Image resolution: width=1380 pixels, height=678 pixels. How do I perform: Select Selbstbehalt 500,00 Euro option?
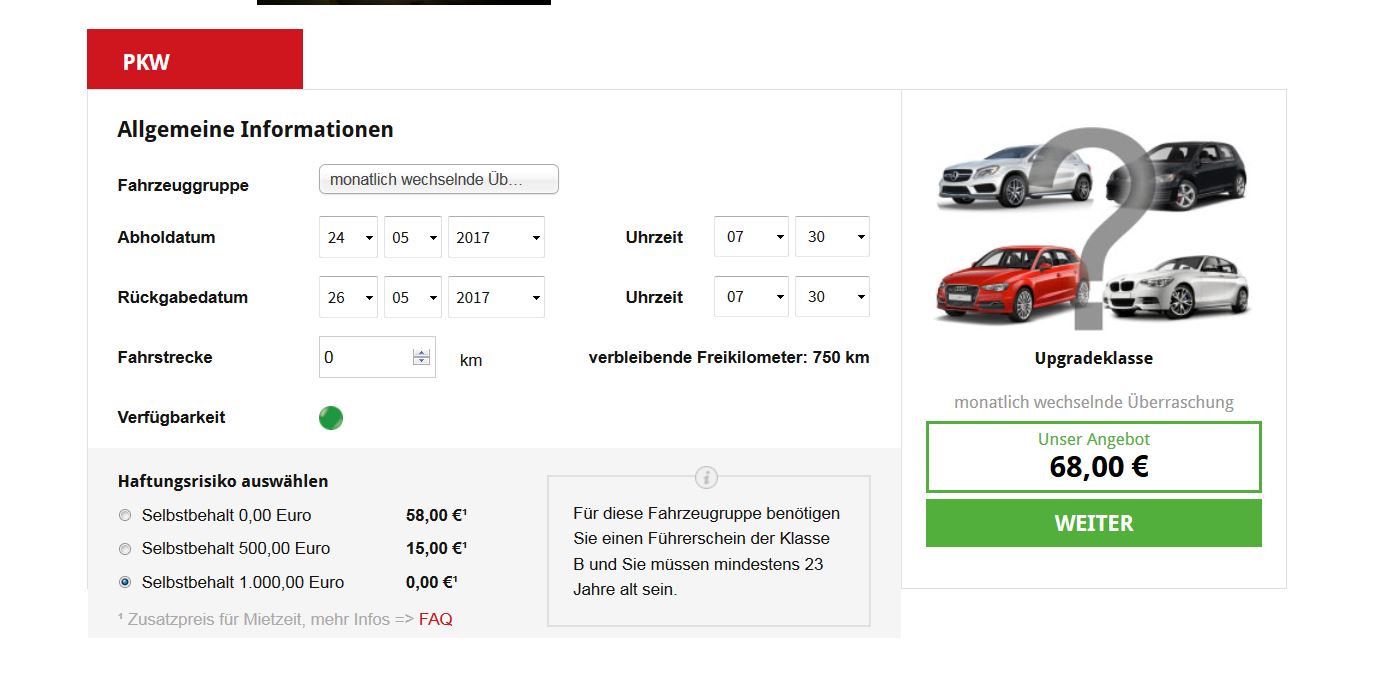pyautogui.click(x=125, y=549)
